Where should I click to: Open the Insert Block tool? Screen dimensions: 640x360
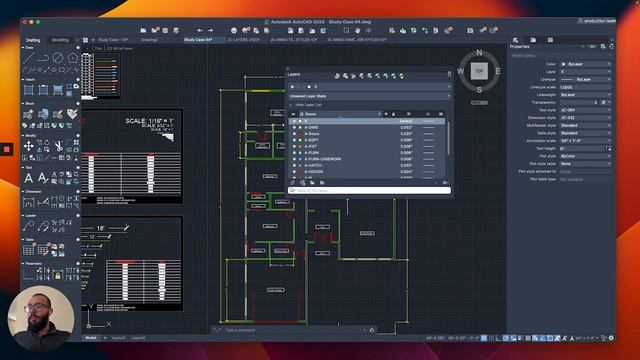pyautogui.click(x=28, y=114)
